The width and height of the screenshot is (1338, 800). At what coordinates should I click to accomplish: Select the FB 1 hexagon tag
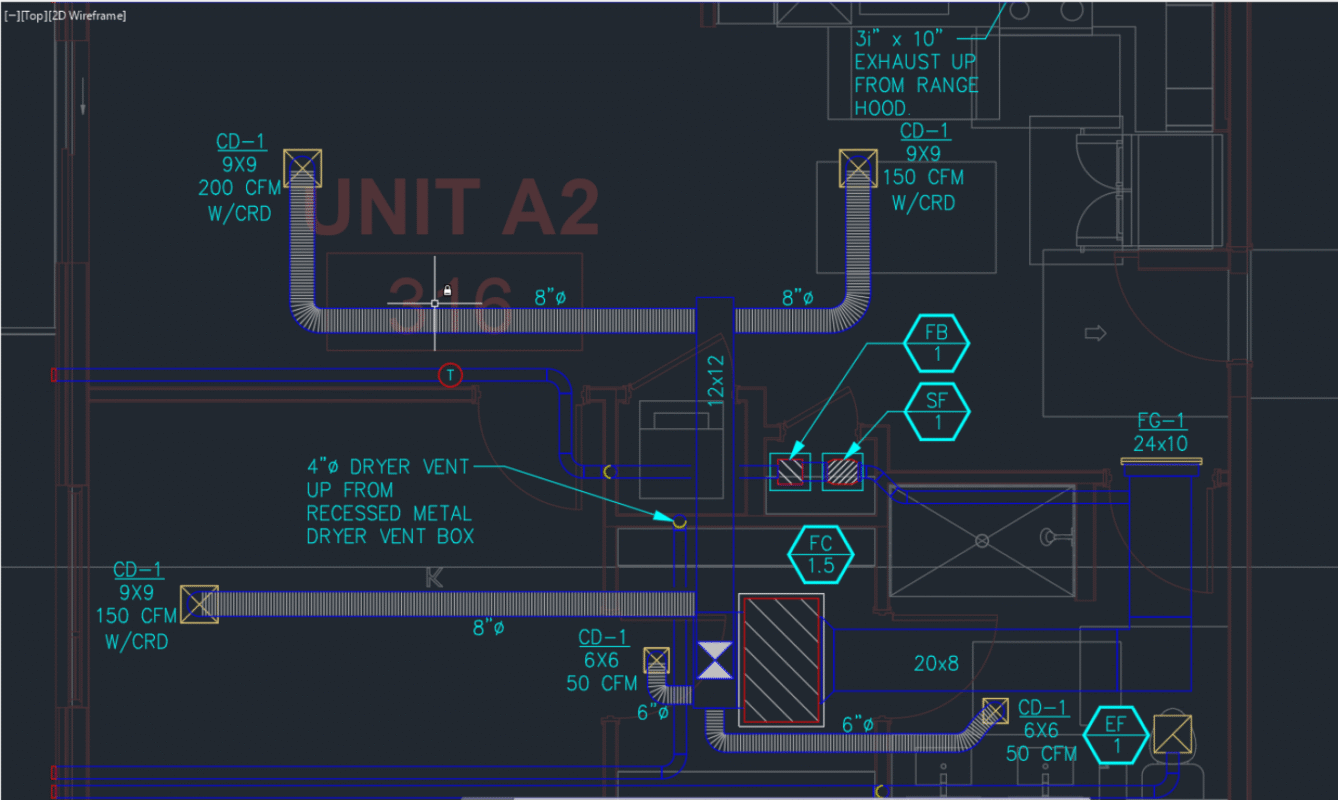click(937, 343)
